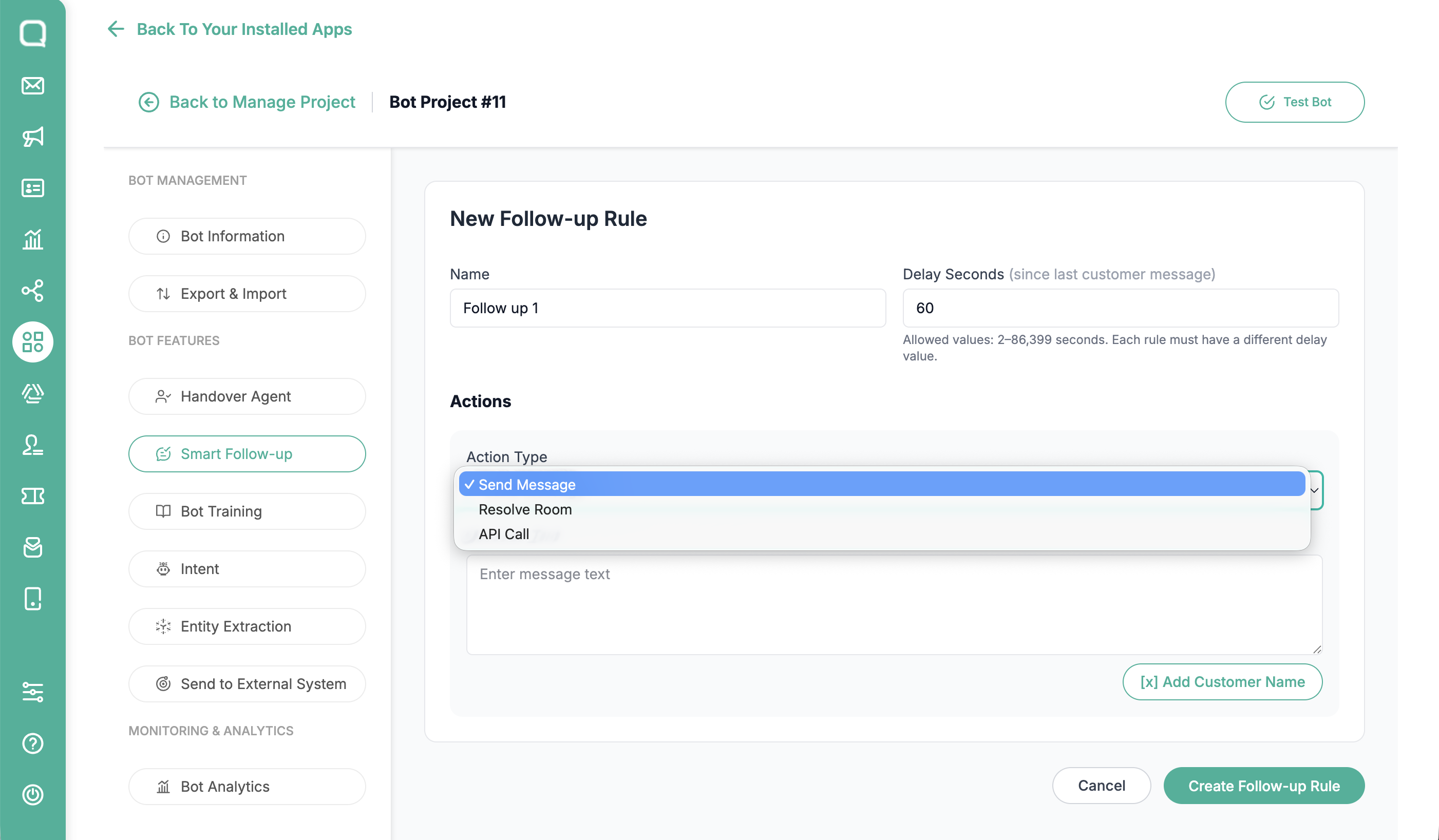Open Export & Import section

[247, 294]
